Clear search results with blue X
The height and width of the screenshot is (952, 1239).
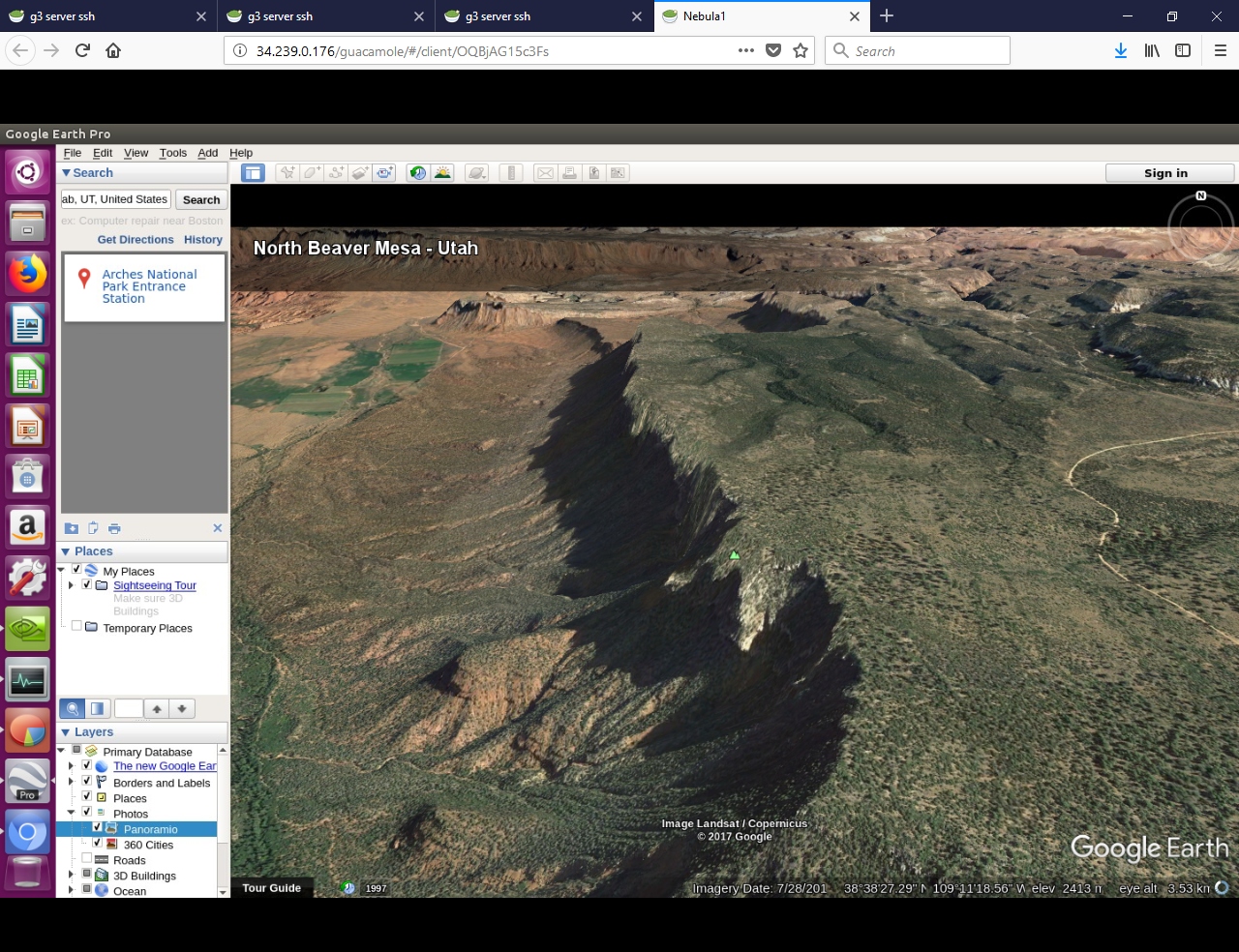[x=218, y=527]
